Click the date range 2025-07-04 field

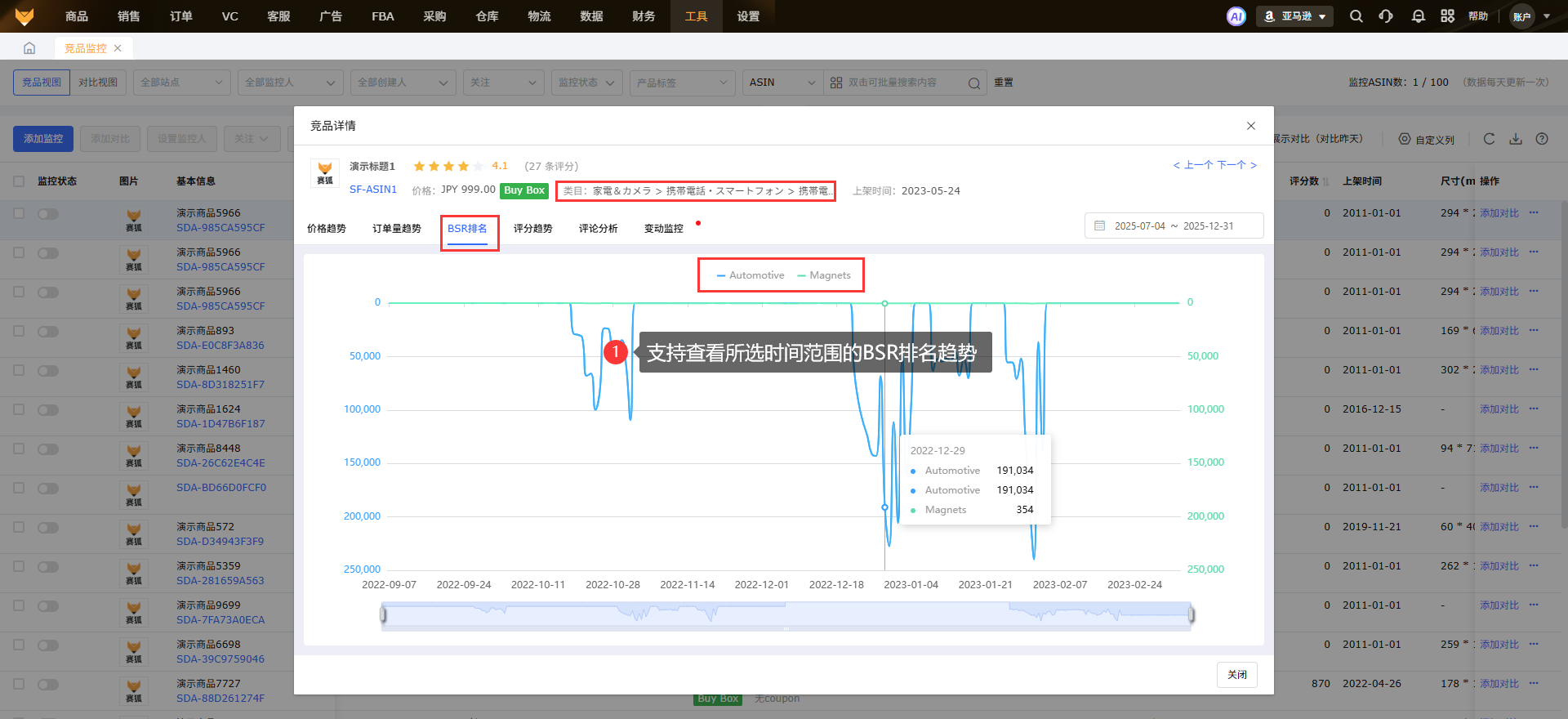[1140, 226]
